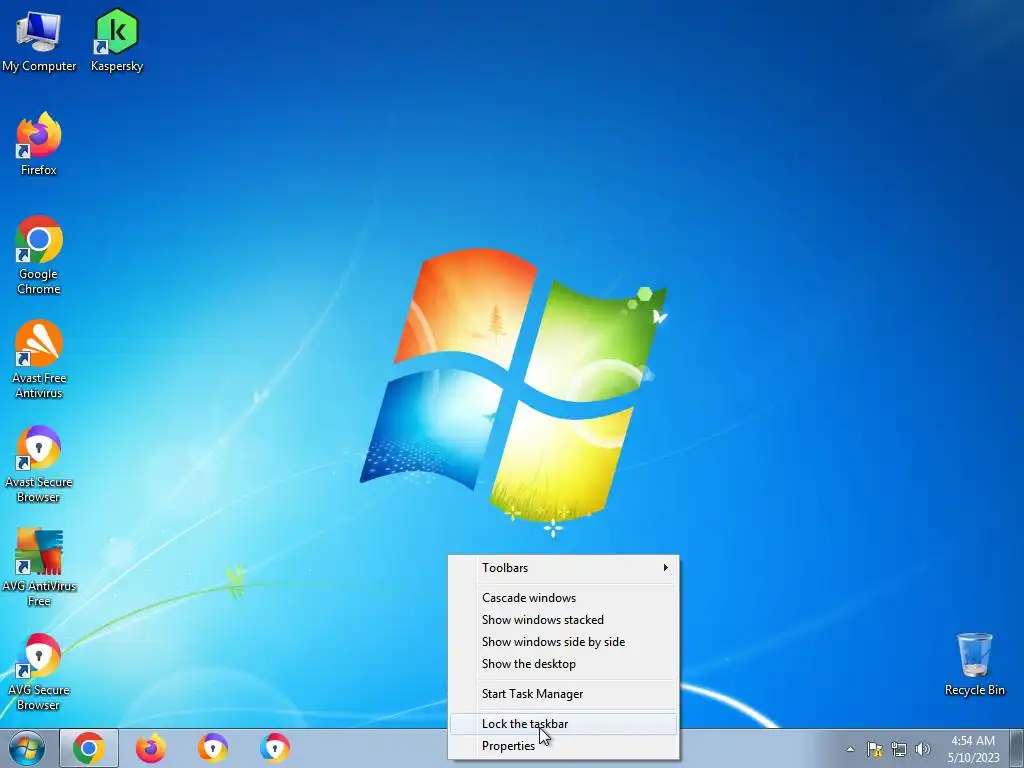Open Chrome from the taskbar
Image resolution: width=1024 pixels, height=768 pixels.
click(x=89, y=748)
